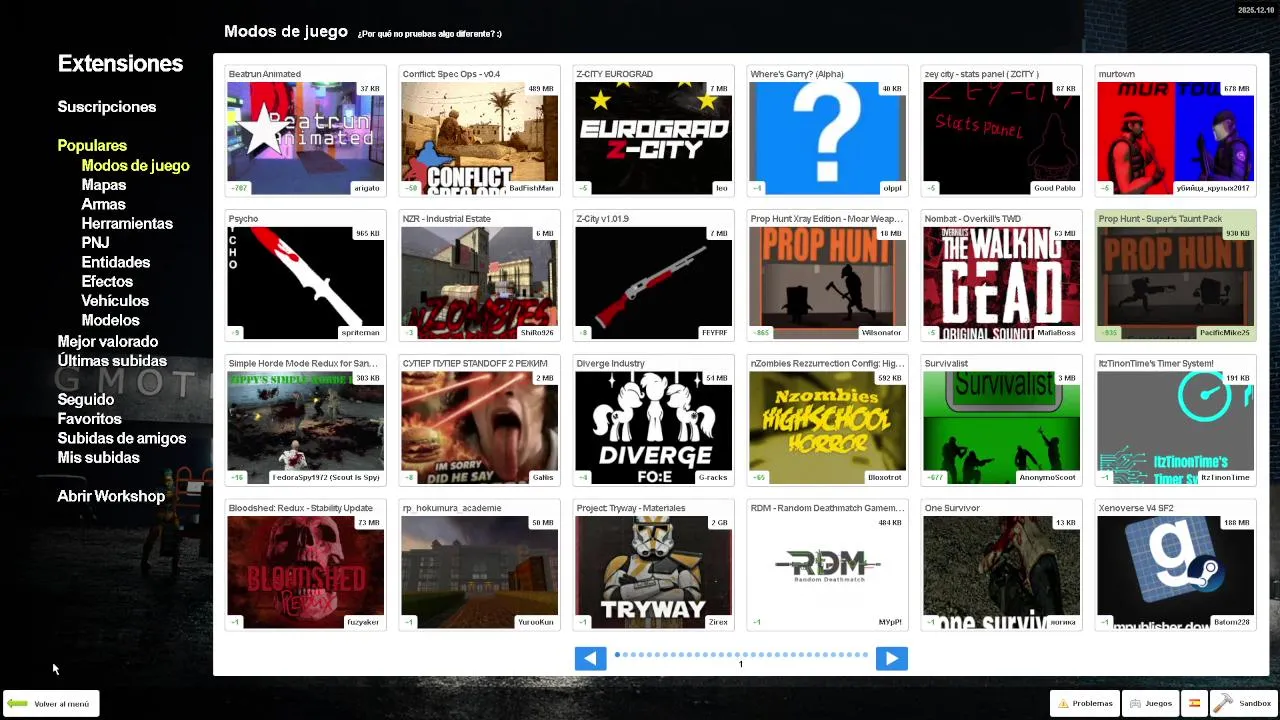Open Bloodshed: Redux thumbnail

tap(305, 572)
